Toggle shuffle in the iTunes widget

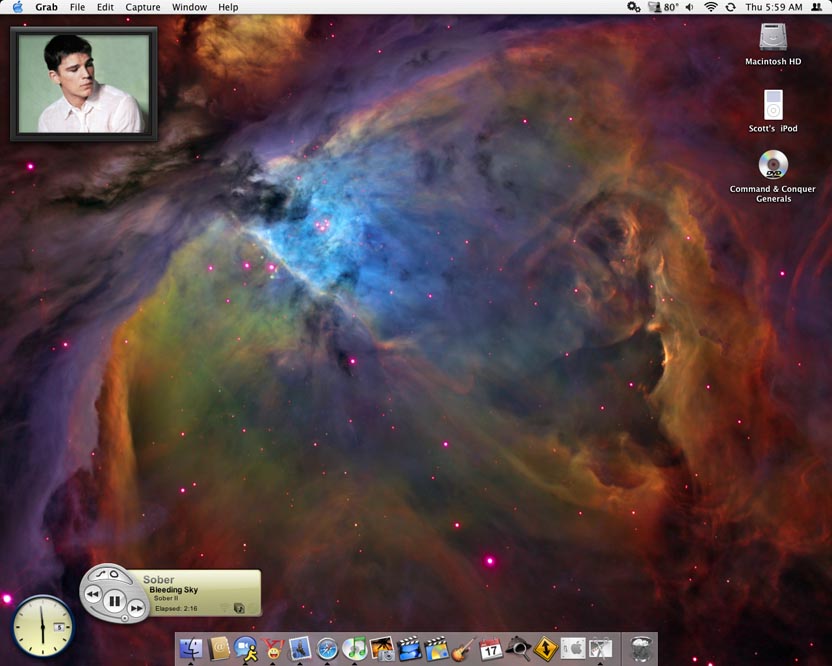(101, 575)
